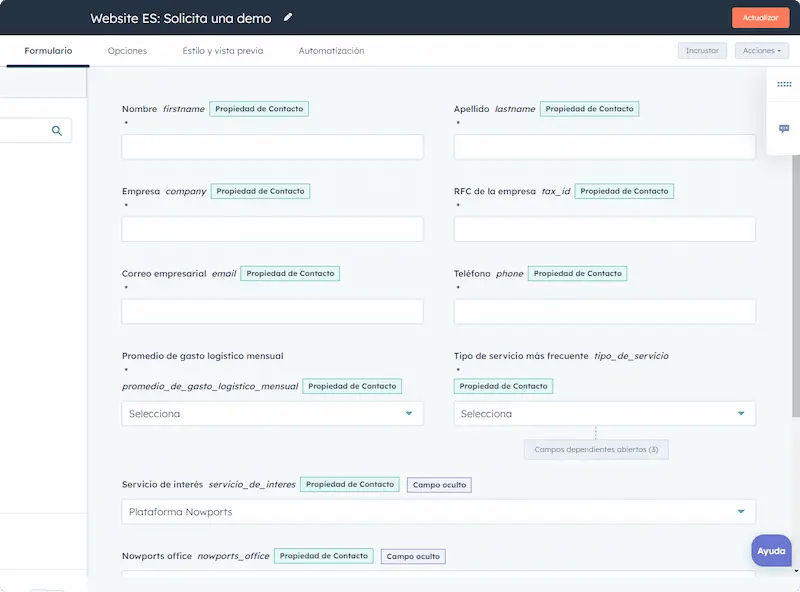Screen dimensions: 800x592
Task: Select the Formulario tab
Action: point(48,51)
